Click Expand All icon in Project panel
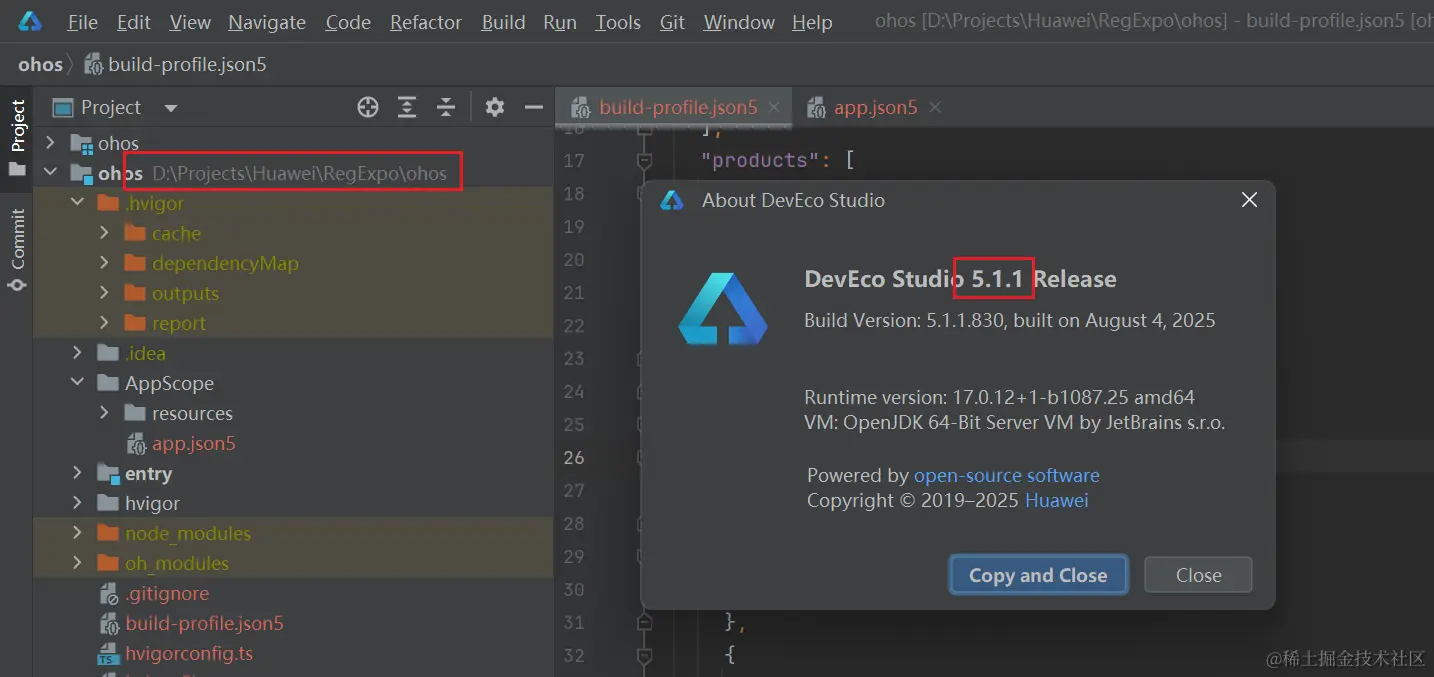1434x677 pixels. pyautogui.click(x=407, y=107)
